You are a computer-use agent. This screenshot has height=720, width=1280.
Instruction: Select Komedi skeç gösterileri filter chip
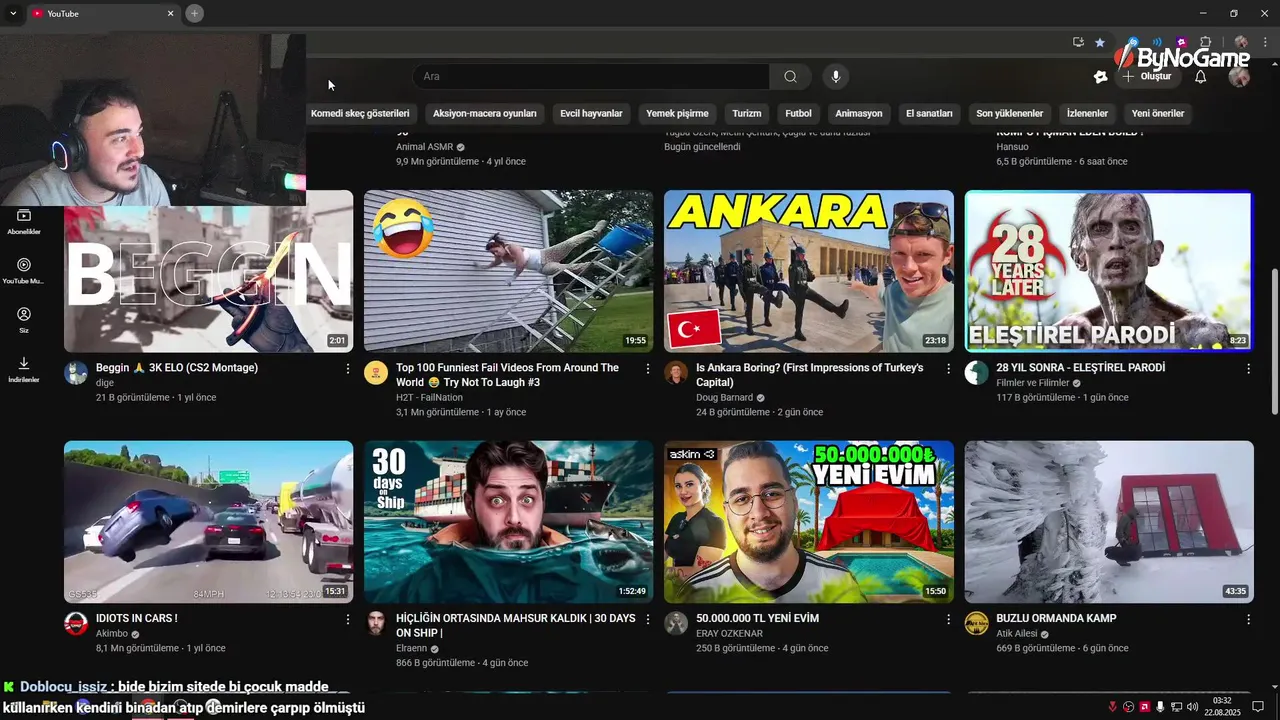coord(360,113)
